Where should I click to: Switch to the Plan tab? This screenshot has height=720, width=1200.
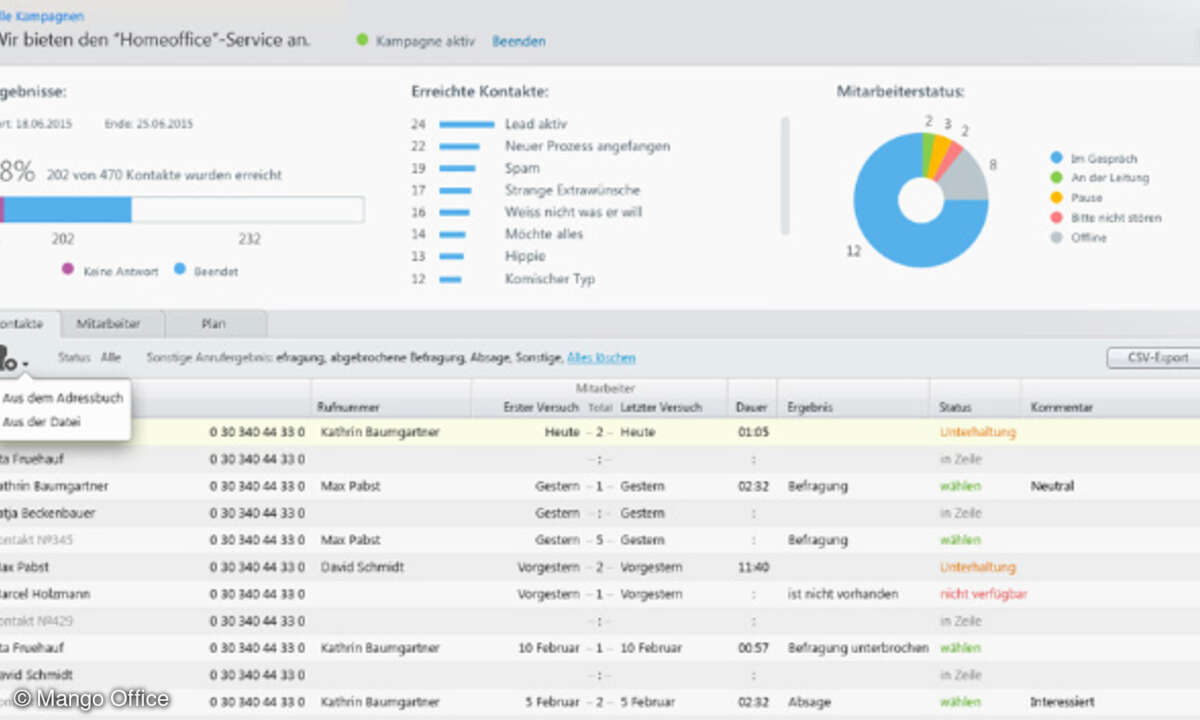click(214, 324)
